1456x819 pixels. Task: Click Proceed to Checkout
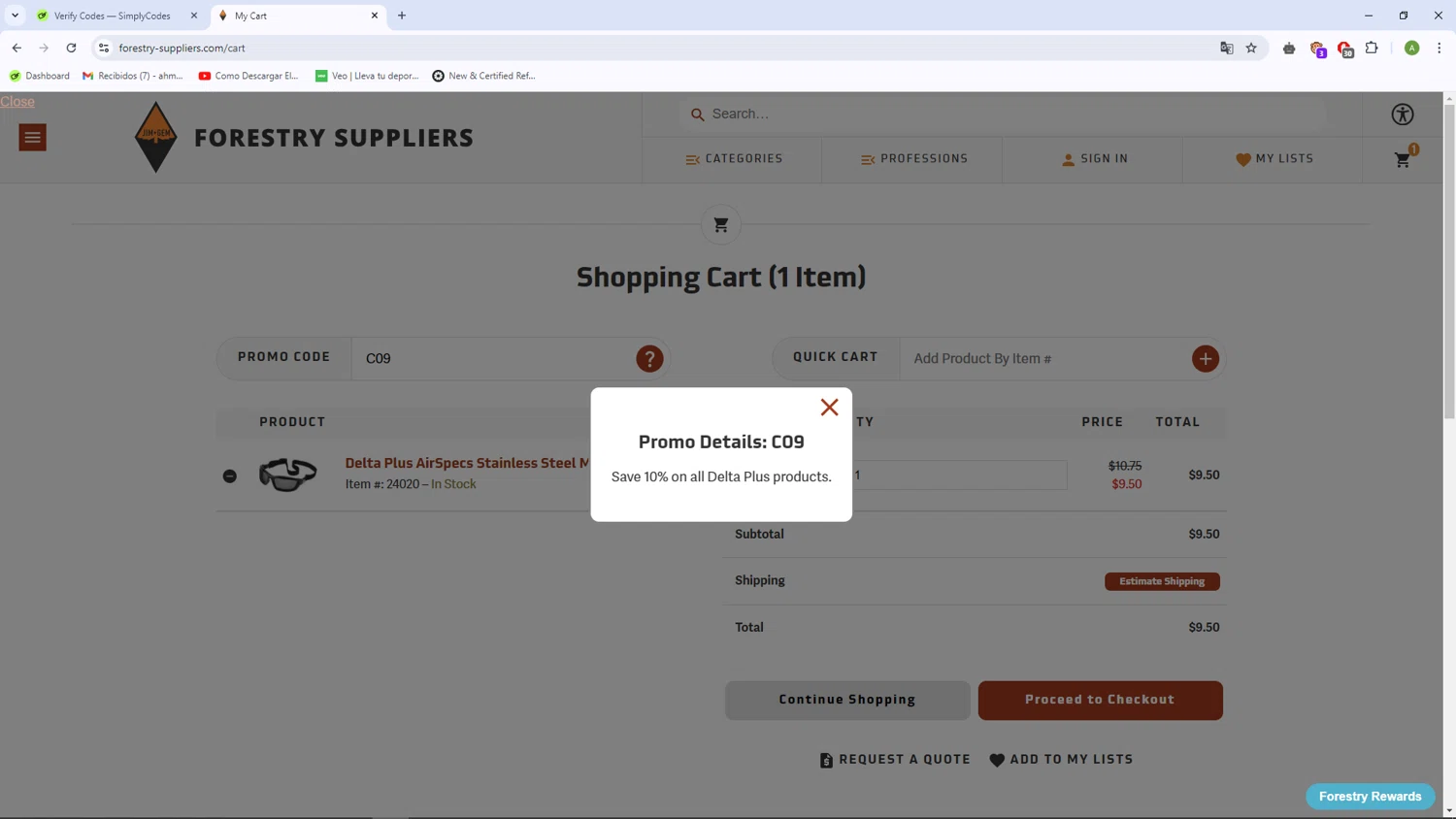[1100, 701]
